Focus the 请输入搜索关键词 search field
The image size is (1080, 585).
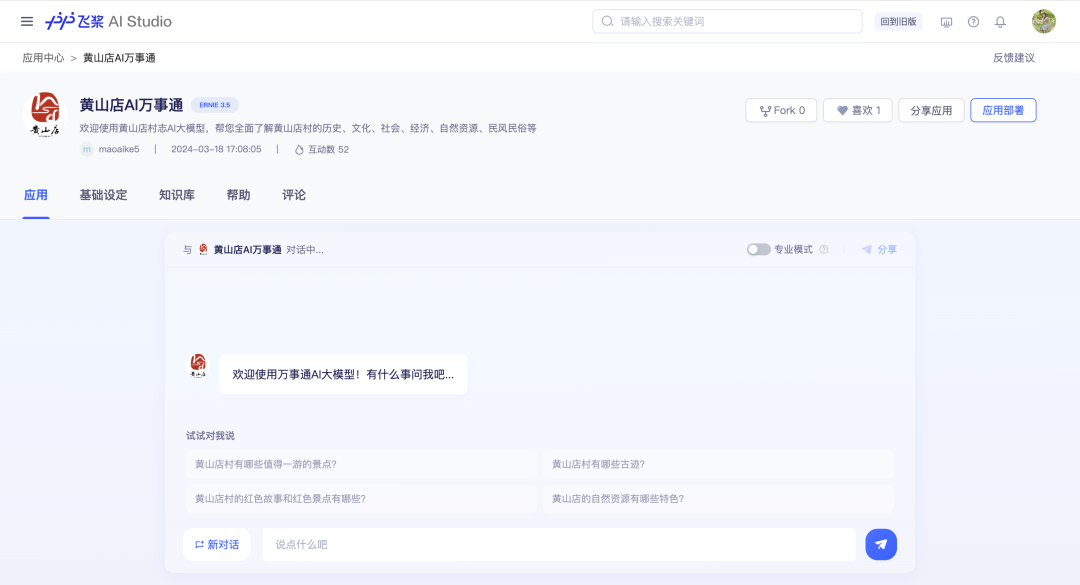point(727,21)
